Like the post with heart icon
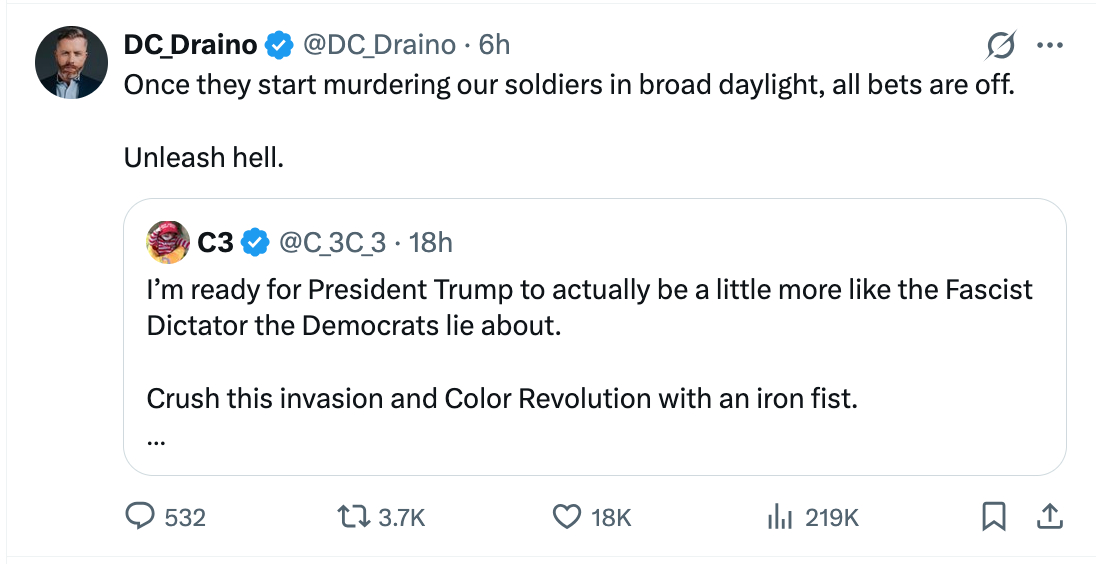This screenshot has height=564, width=1096. 567,516
